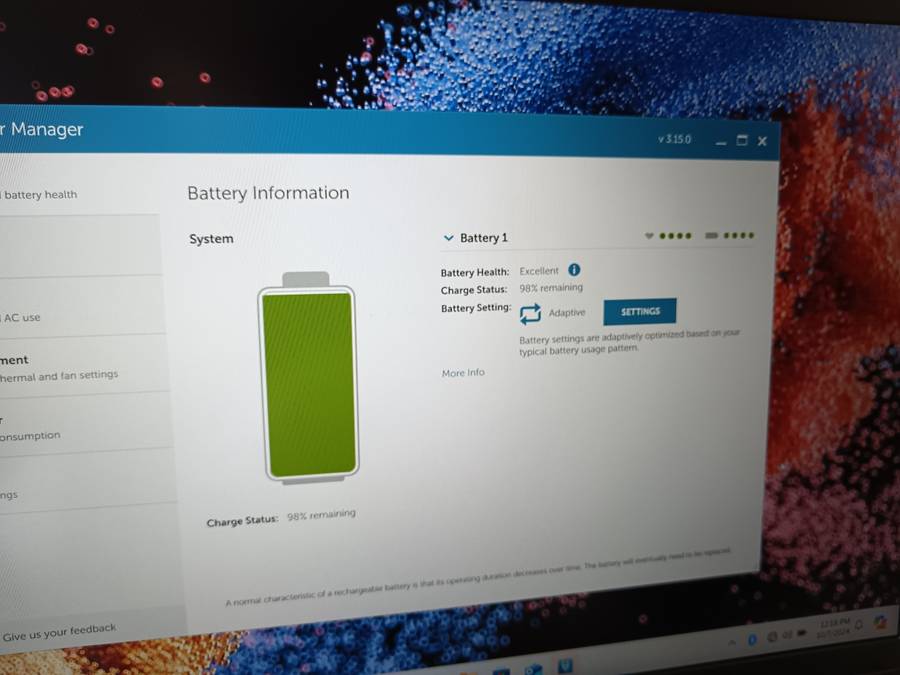Click the taskbar clock and date
The width and height of the screenshot is (900, 675).
[x=833, y=629]
